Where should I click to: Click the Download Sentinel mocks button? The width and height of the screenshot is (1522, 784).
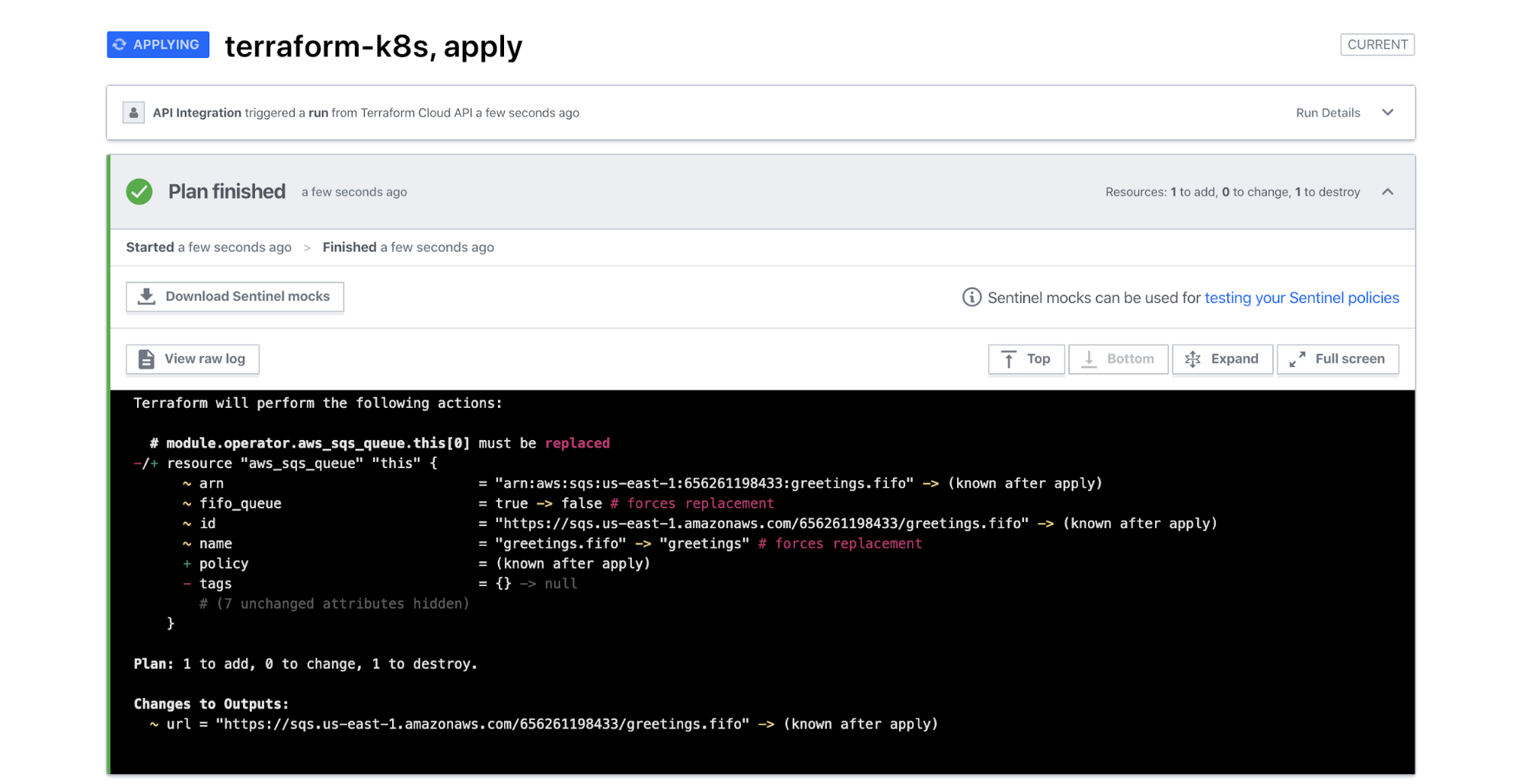tap(235, 296)
